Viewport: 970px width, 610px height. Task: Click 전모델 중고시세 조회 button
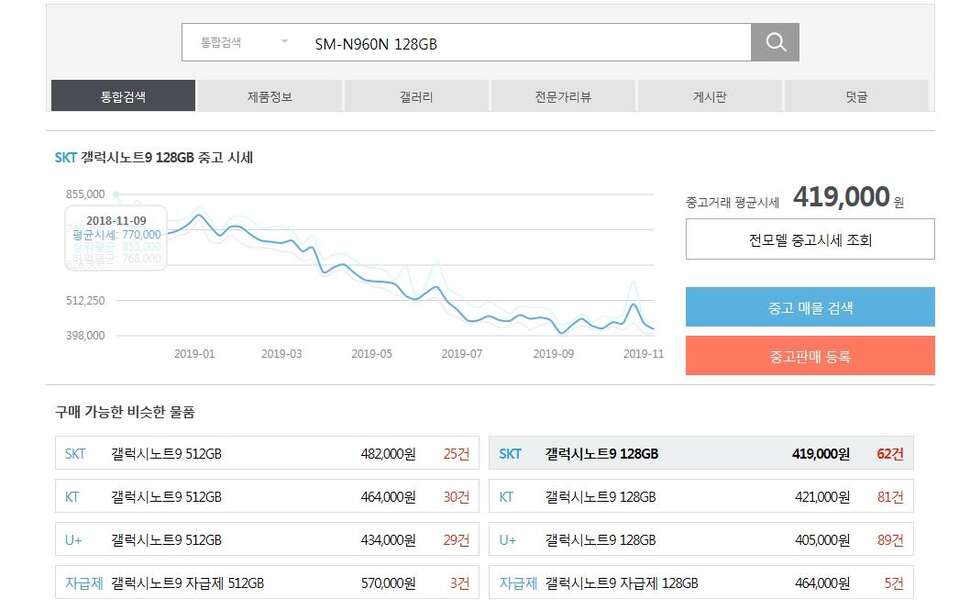[x=810, y=239]
